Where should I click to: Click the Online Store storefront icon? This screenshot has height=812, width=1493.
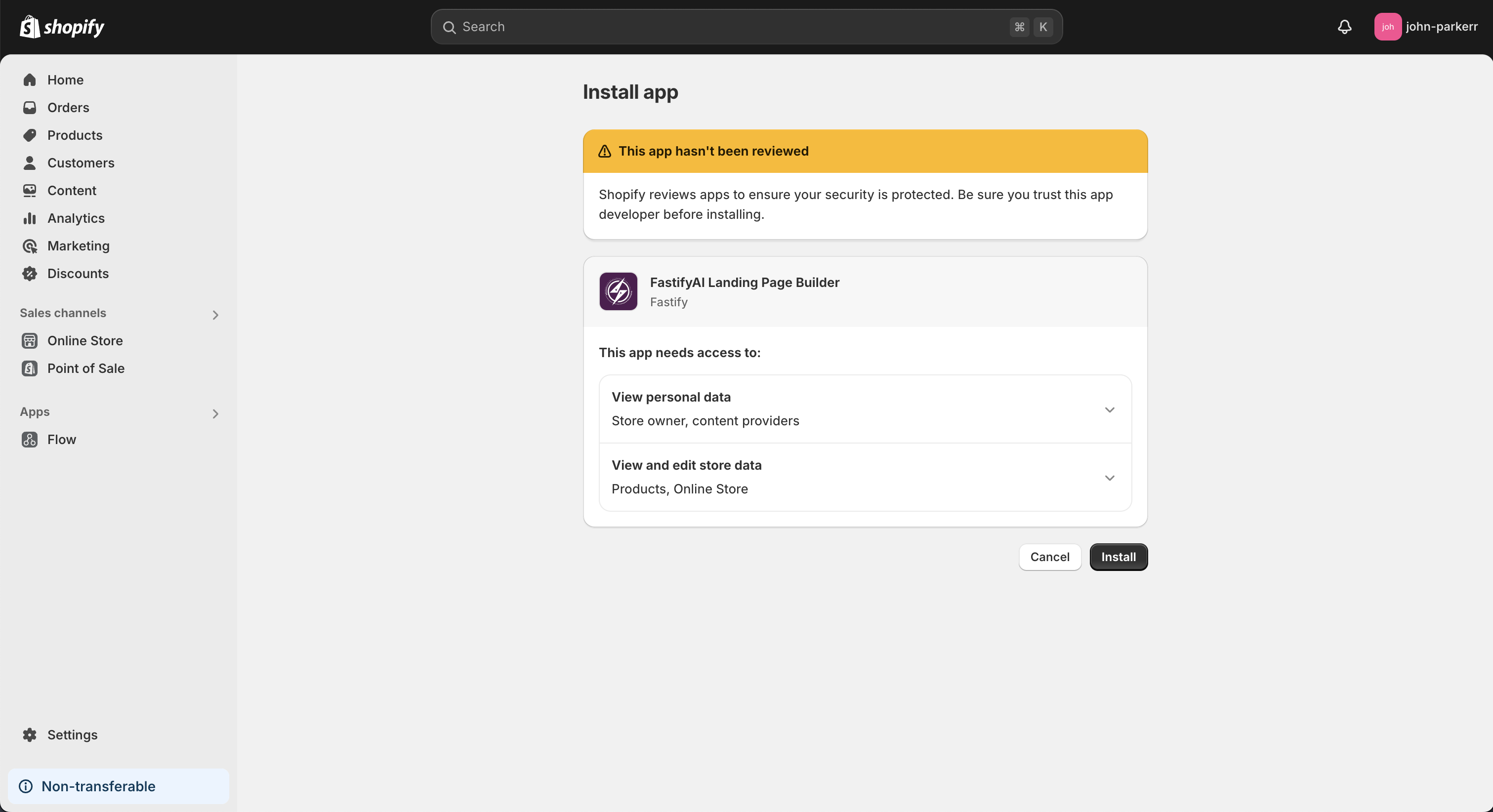30,341
